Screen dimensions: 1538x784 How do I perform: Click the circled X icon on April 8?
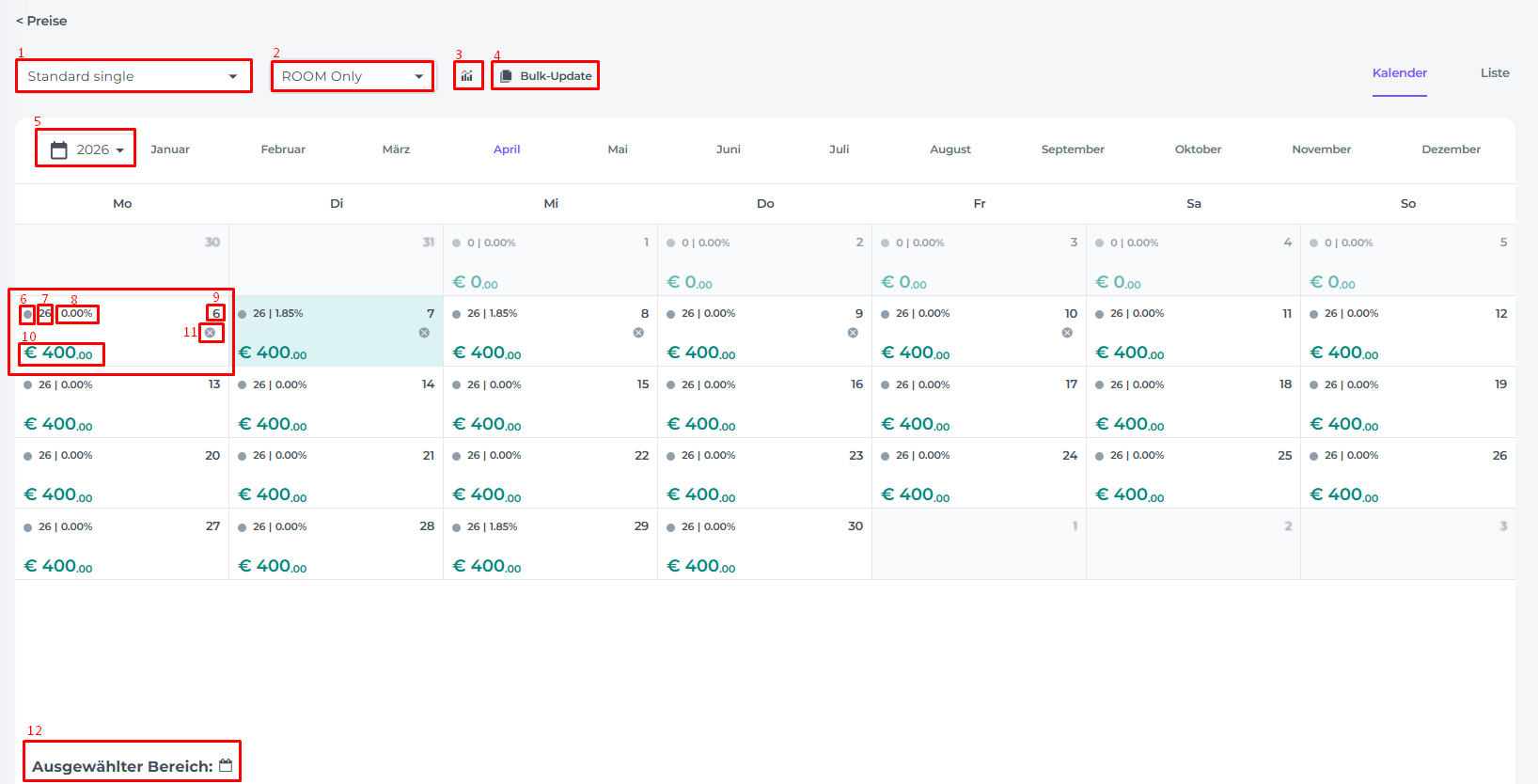(638, 333)
